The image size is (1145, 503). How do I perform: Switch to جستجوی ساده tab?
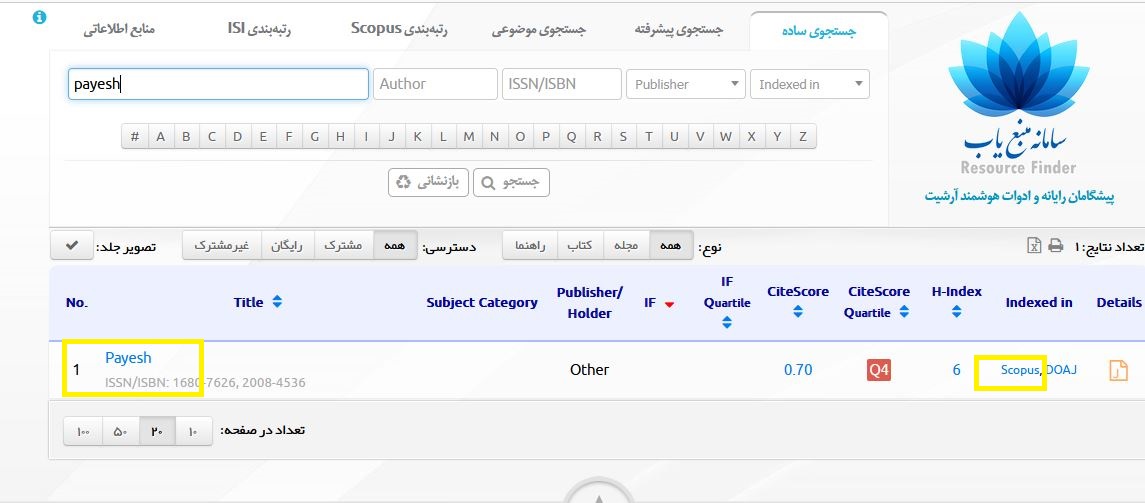click(819, 31)
